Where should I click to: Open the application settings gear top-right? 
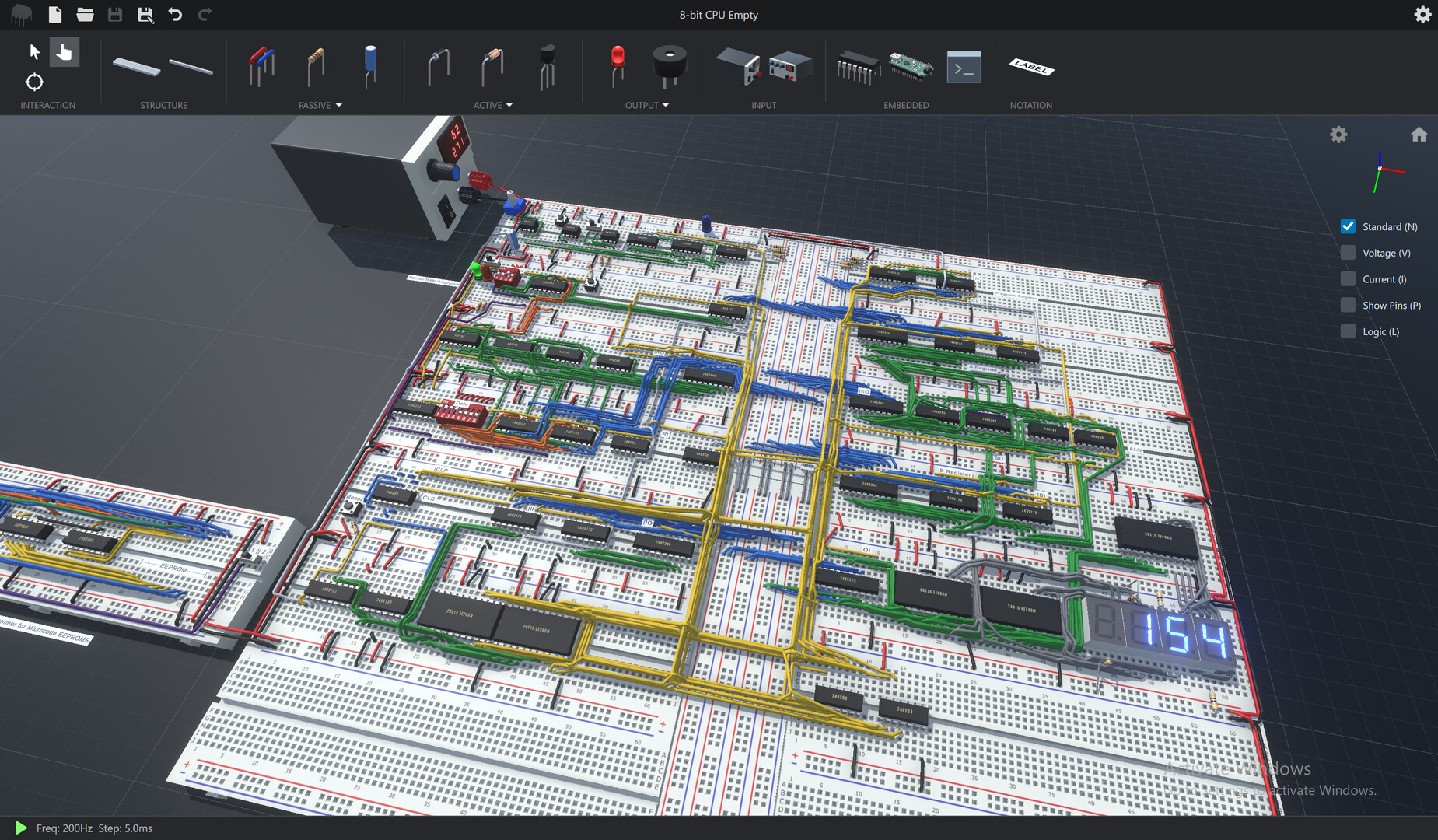coord(1423,14)
